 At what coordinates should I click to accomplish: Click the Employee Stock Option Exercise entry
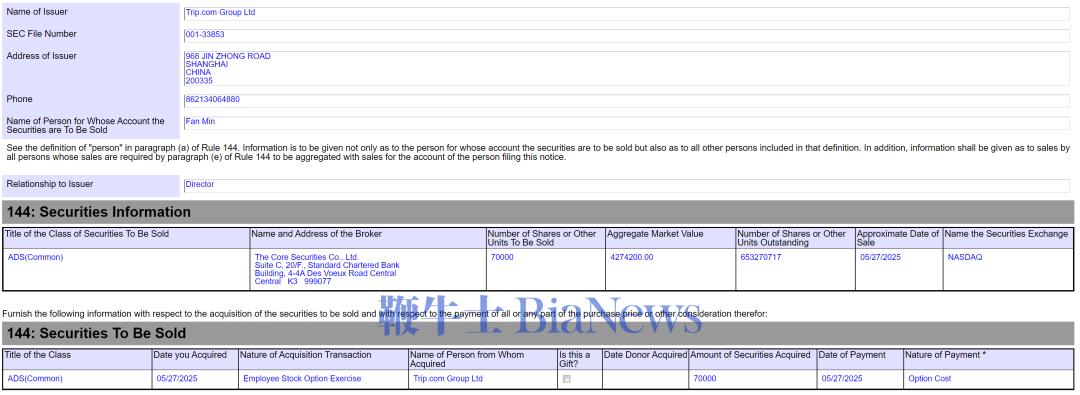pos(302,379)
